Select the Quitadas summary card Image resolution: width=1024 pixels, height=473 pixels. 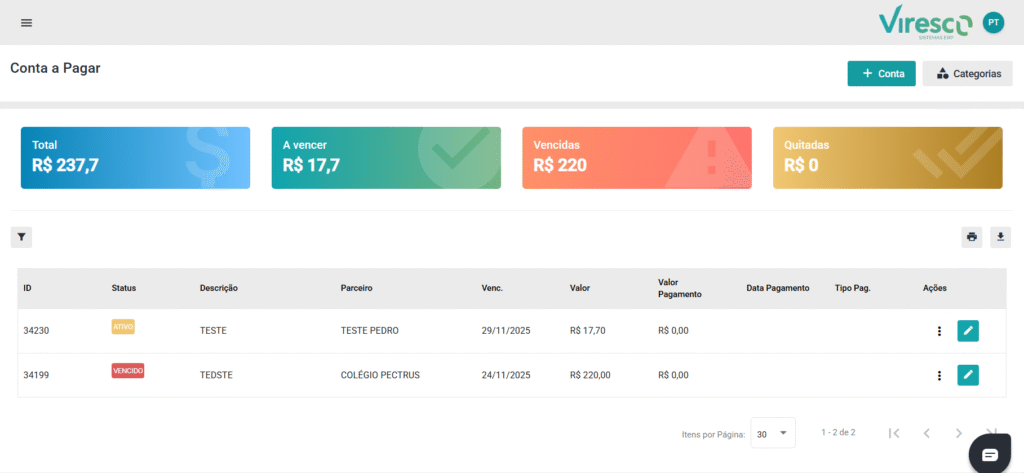pos(887,158)
